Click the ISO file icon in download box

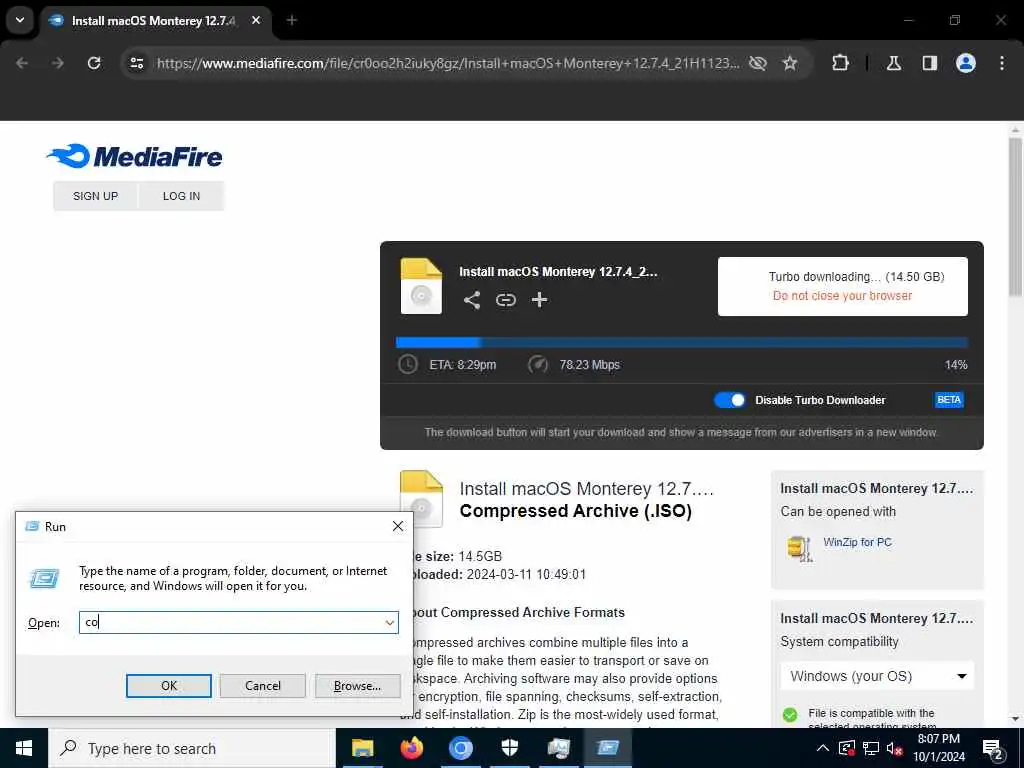pos(421,286)
